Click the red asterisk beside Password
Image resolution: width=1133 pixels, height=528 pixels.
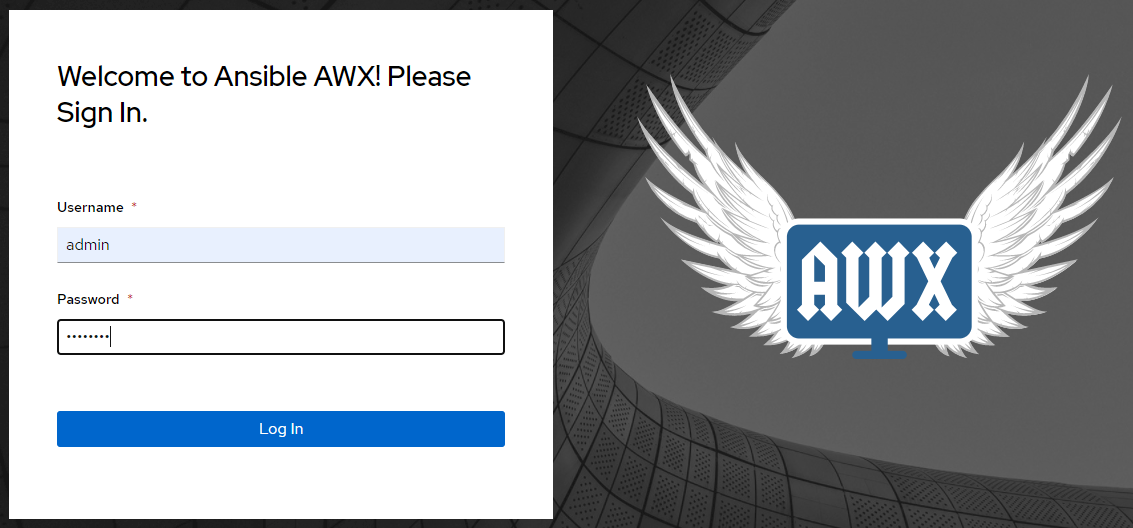pos(130,299)
